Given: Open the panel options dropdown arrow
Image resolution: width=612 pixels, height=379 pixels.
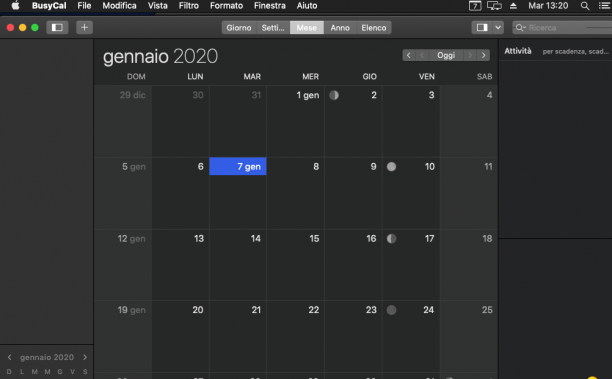Looking at the screenshot, I should tap(498, 27).
